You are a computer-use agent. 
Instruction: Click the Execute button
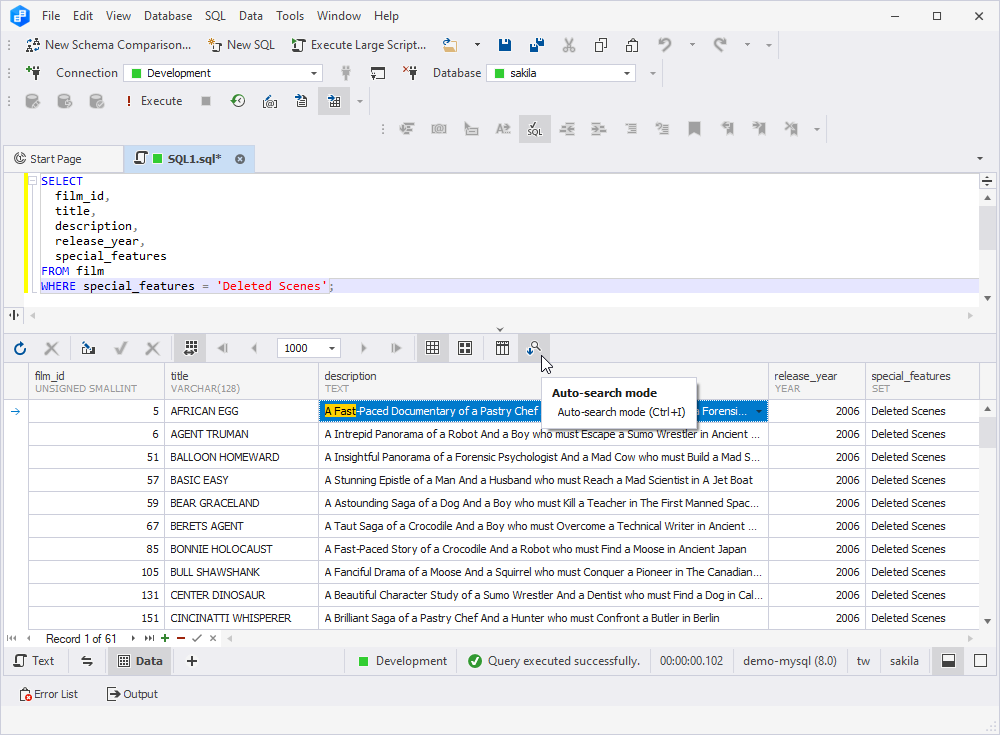click(154, 101)
